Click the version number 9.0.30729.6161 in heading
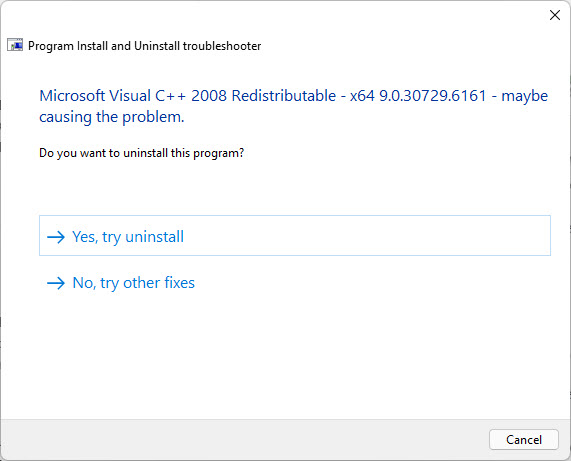Image resolution: width=571 pixels, height=461 pixels. (x=433, y=96)
